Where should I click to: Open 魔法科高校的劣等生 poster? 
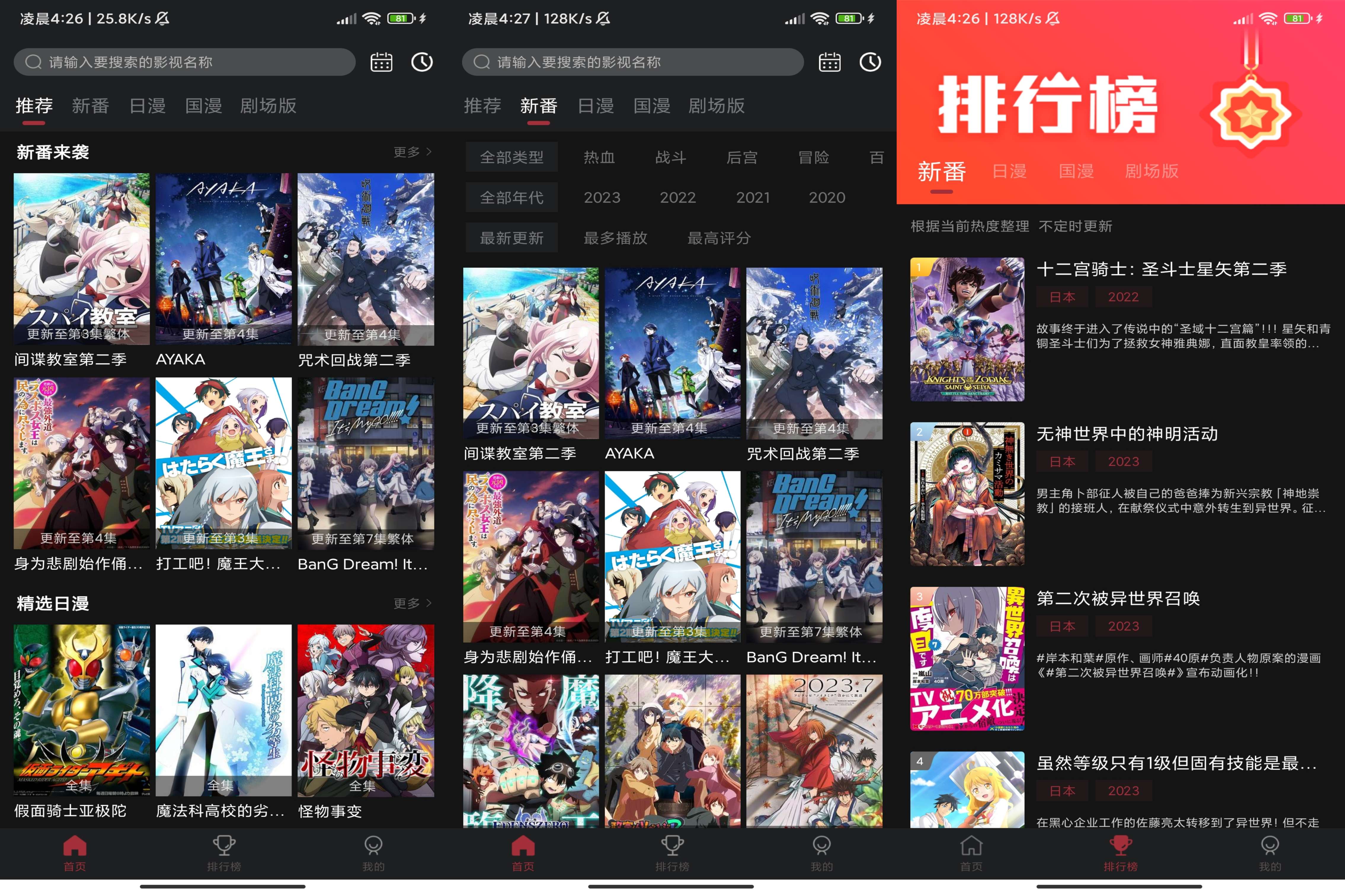pyautogui.click(x=223, y=710)
